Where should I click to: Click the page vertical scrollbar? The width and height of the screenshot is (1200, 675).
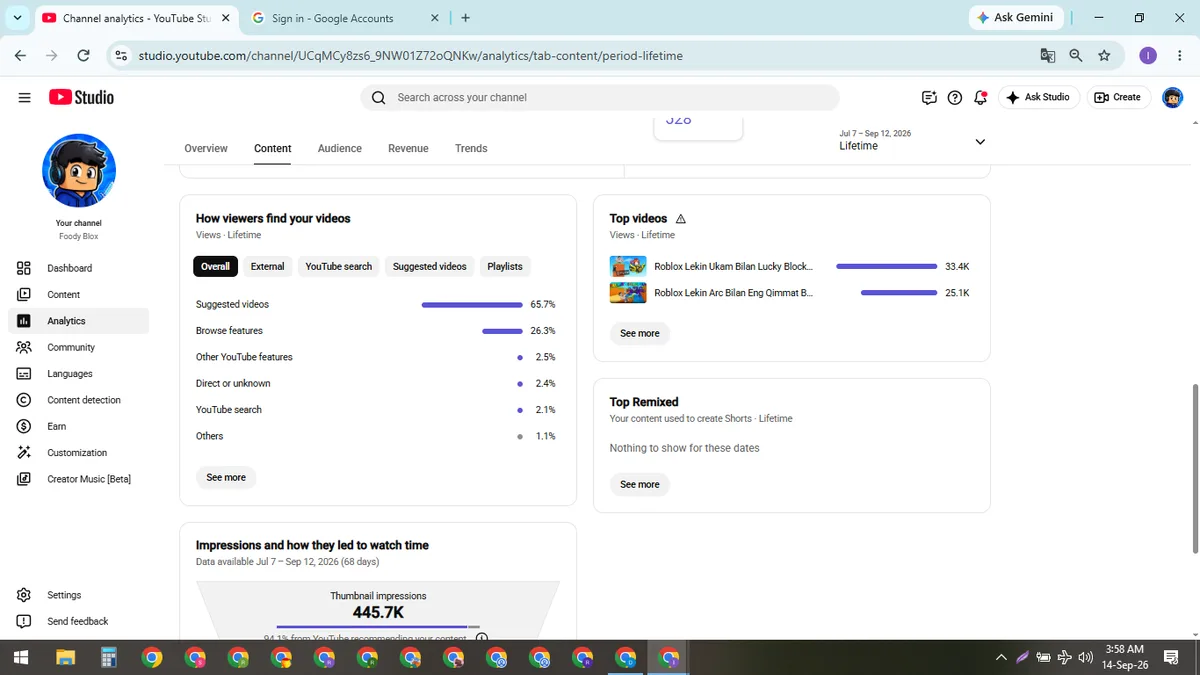(1195, 467)
